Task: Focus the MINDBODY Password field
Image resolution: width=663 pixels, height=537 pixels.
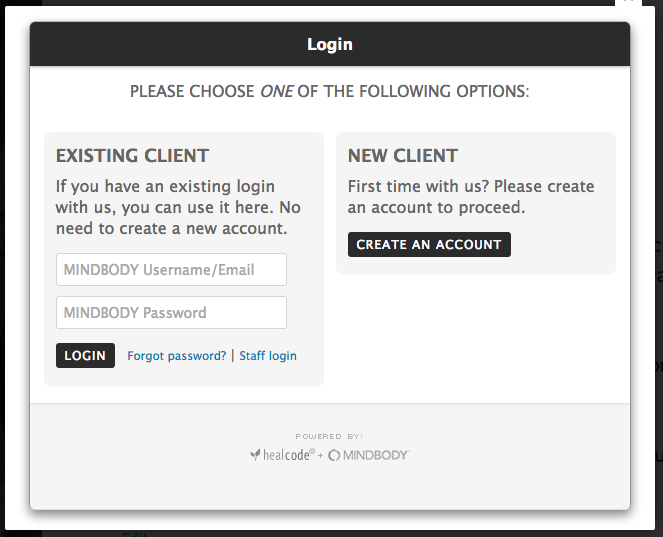Action: (x=171, y=312)
